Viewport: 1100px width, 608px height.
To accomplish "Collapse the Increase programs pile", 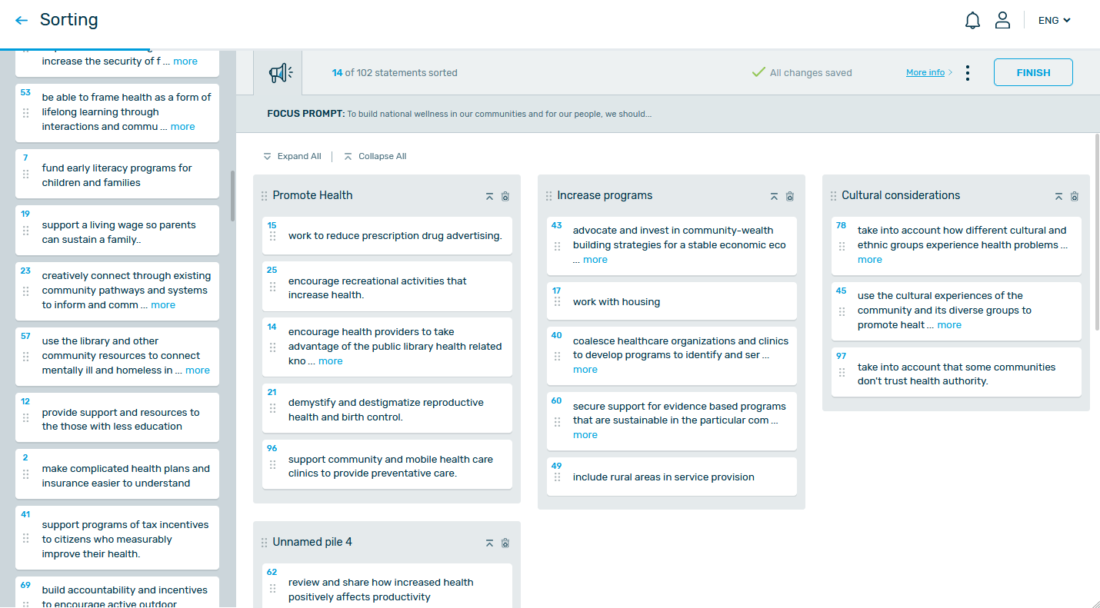I will click(774, 196).
